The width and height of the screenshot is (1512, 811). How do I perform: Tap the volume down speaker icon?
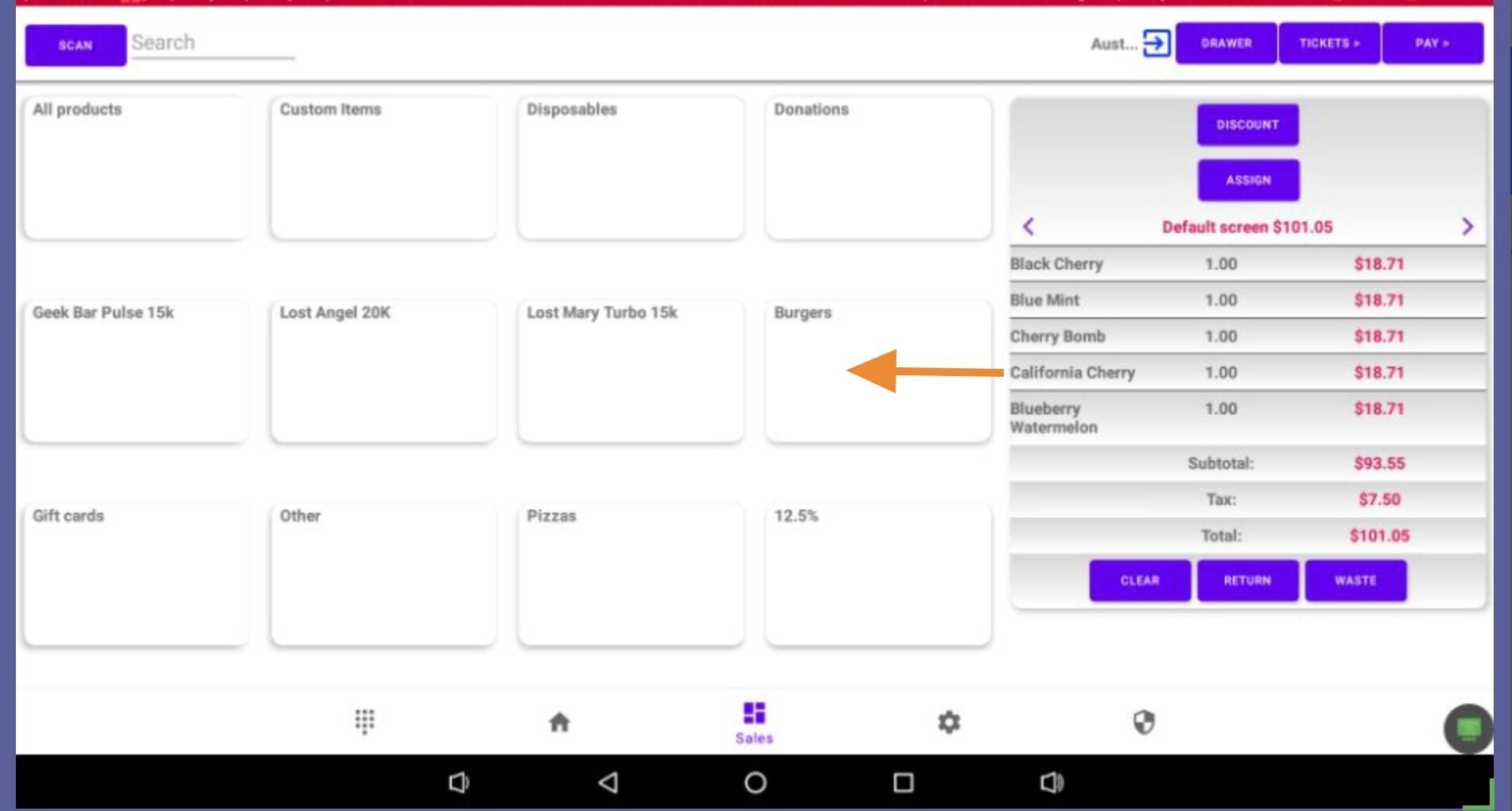click(459, 782)
